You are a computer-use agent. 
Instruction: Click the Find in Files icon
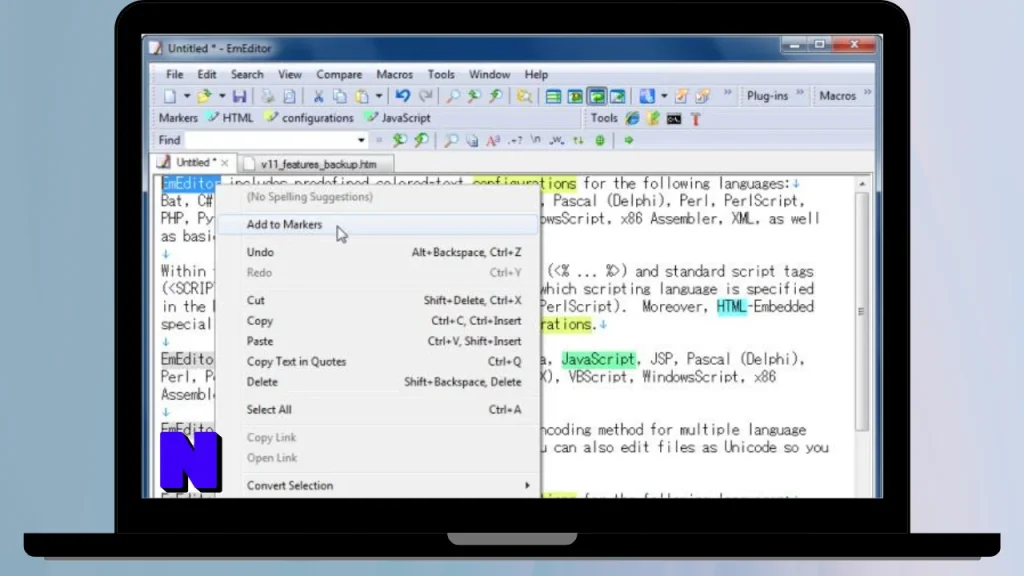coord(524,96)
